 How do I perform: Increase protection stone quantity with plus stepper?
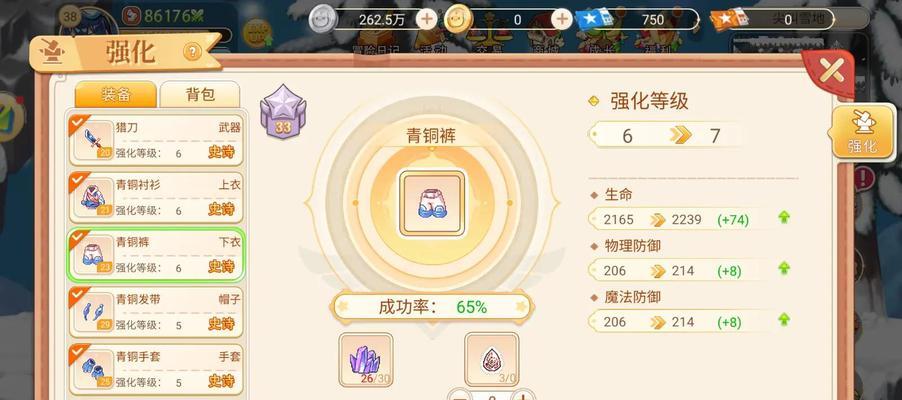pos(522,395)
